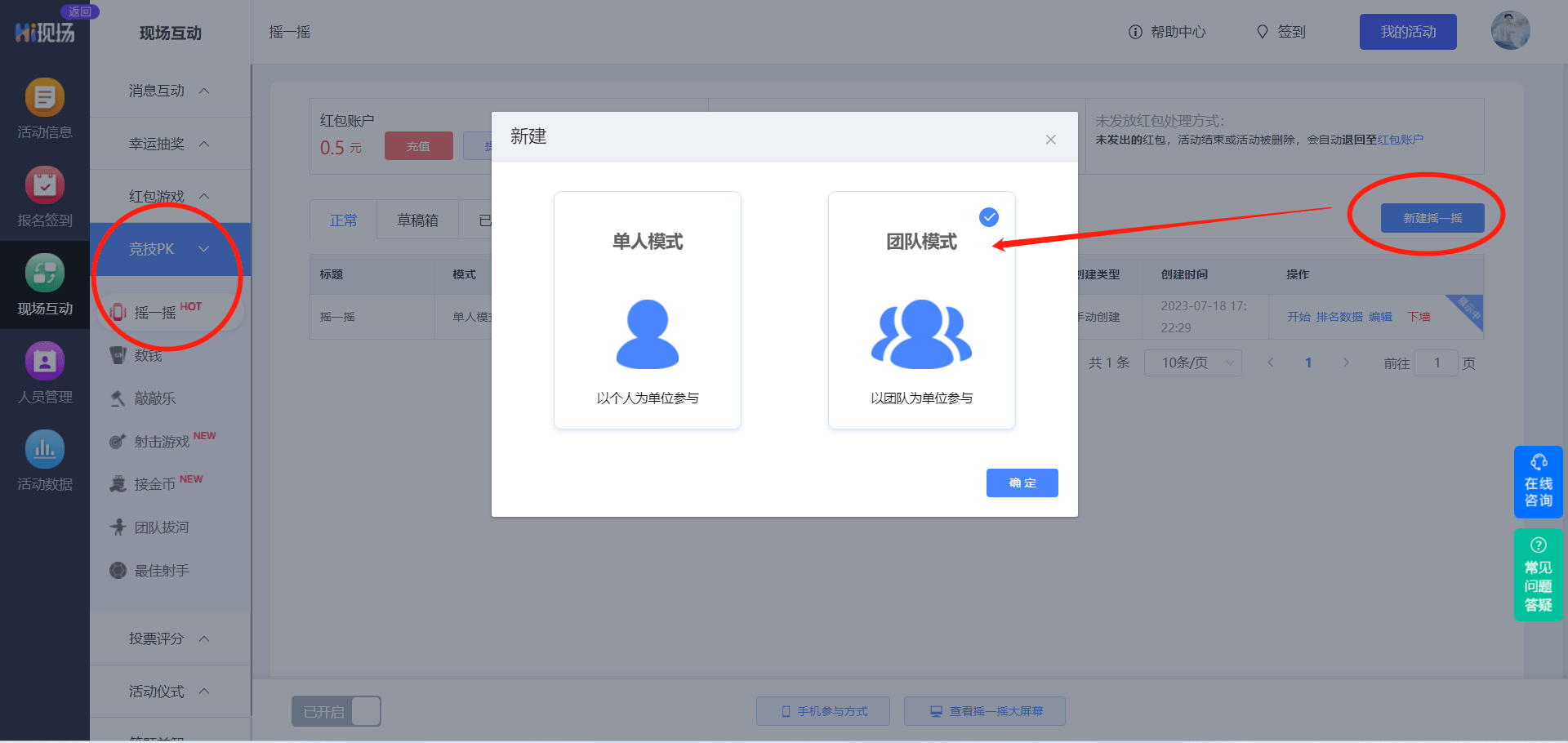Click the 返回 badge above the logo
The height and width of the screenshot is (743, 1568).
tap(79, 11)
